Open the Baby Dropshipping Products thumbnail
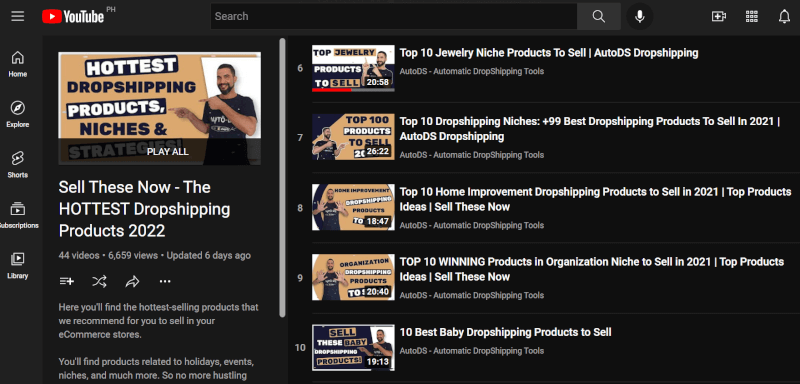Image resolution: width=800 pixels, height=384 pixels. [x=353, y=347]
